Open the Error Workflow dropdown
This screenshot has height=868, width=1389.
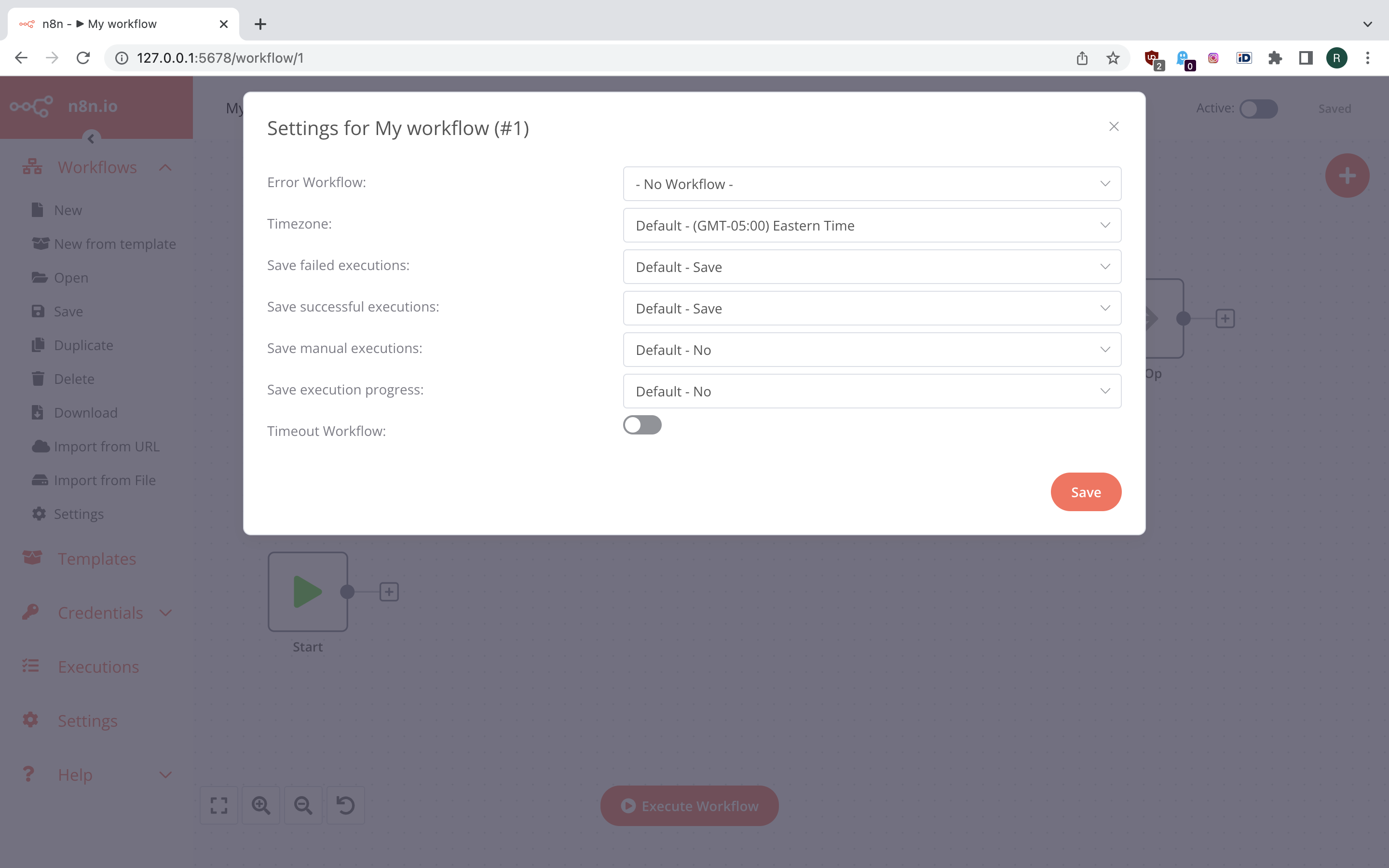point(872,184)
